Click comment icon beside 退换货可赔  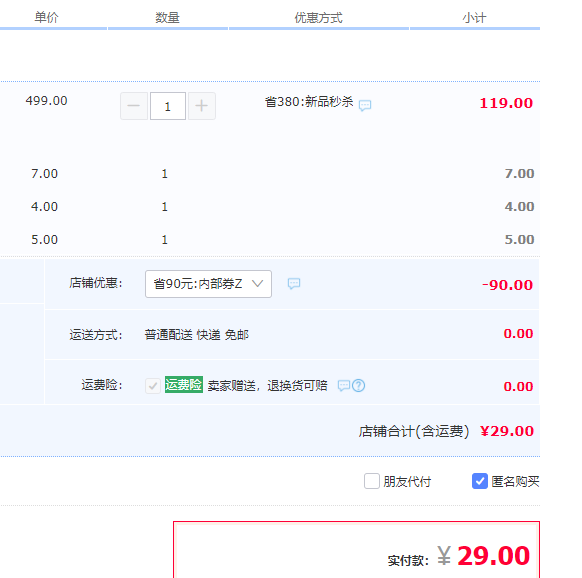[x=344, y=386]
